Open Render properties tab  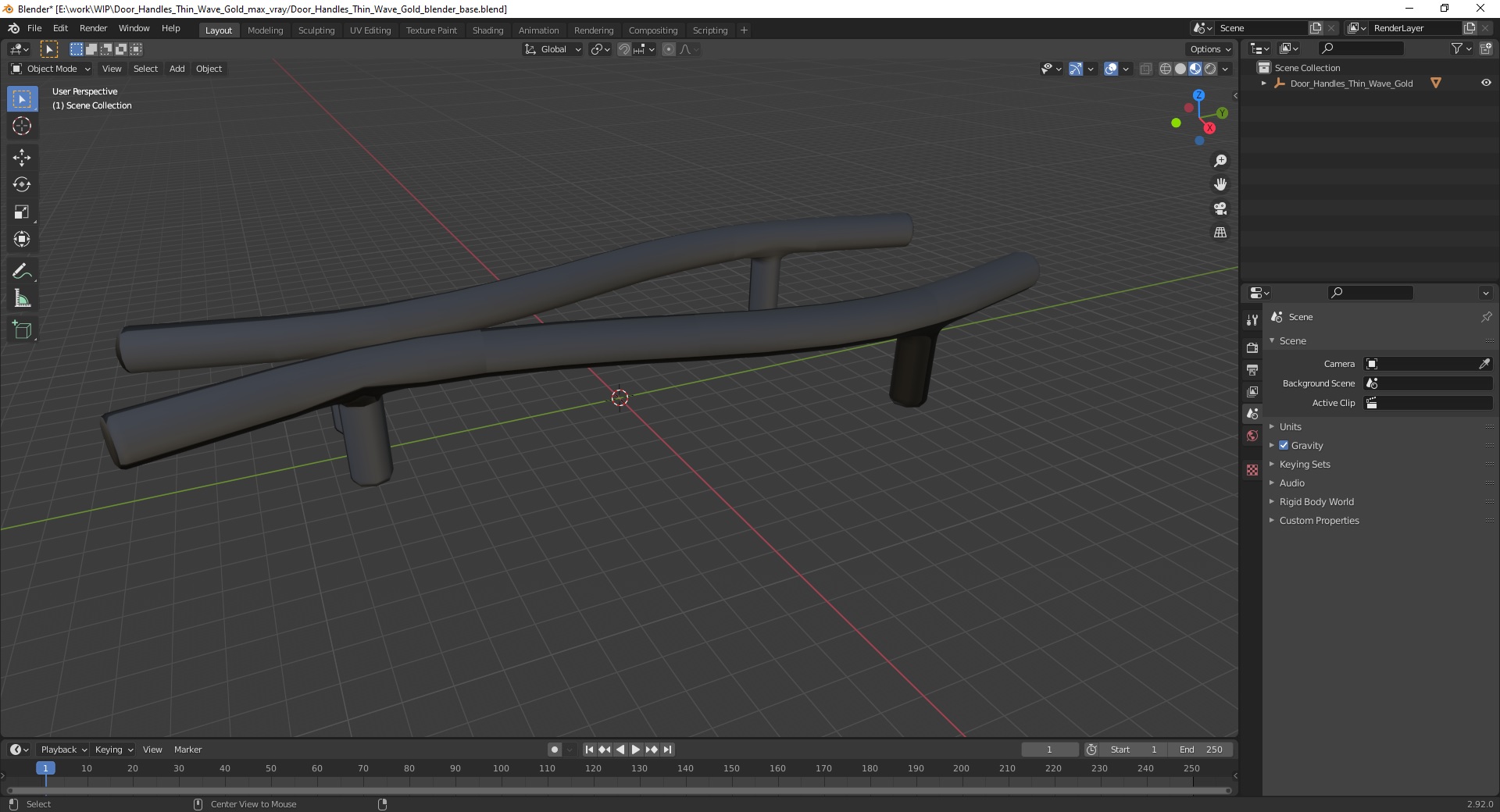coord(1252,347)
